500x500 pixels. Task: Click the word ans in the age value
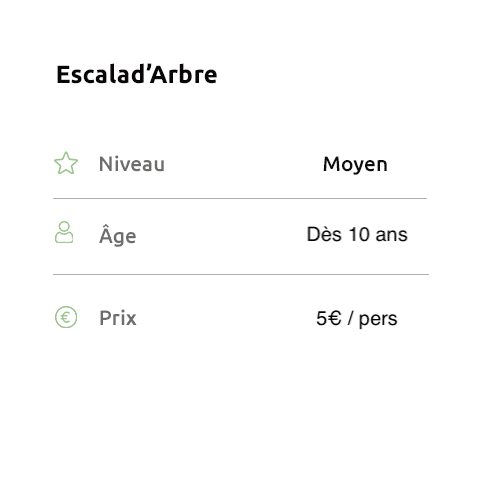[392, 235]
